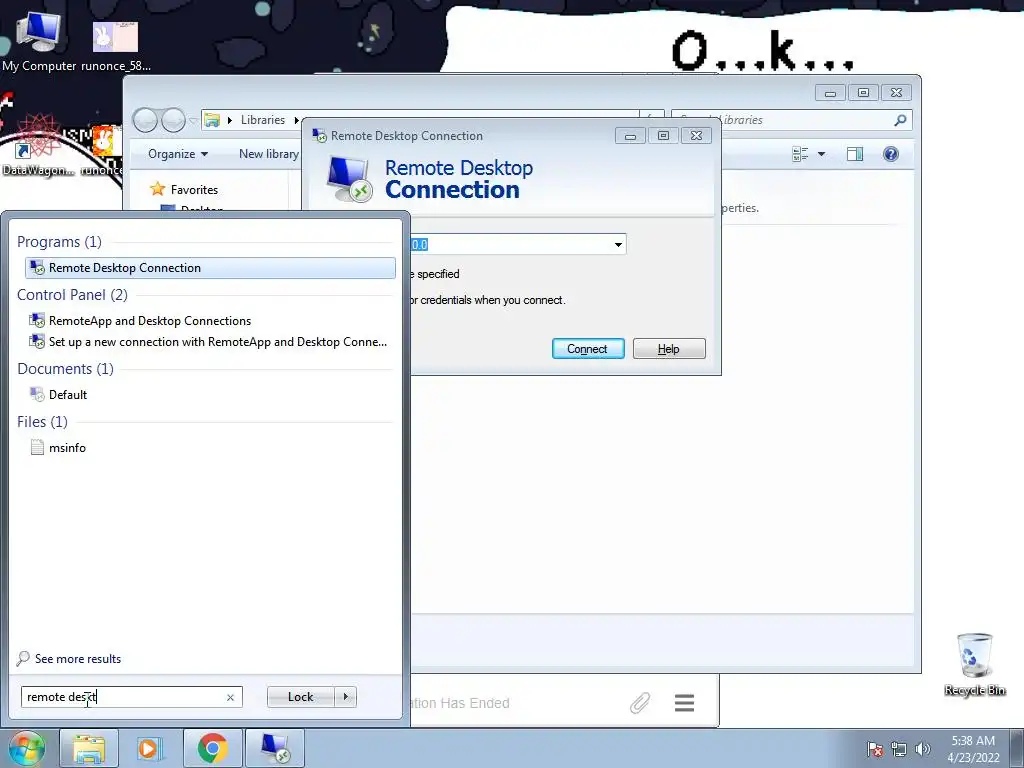This screenshot has width=1024, height=768.
Task: Click Libraries in the Explorer address bar
Action: point(263,120)
